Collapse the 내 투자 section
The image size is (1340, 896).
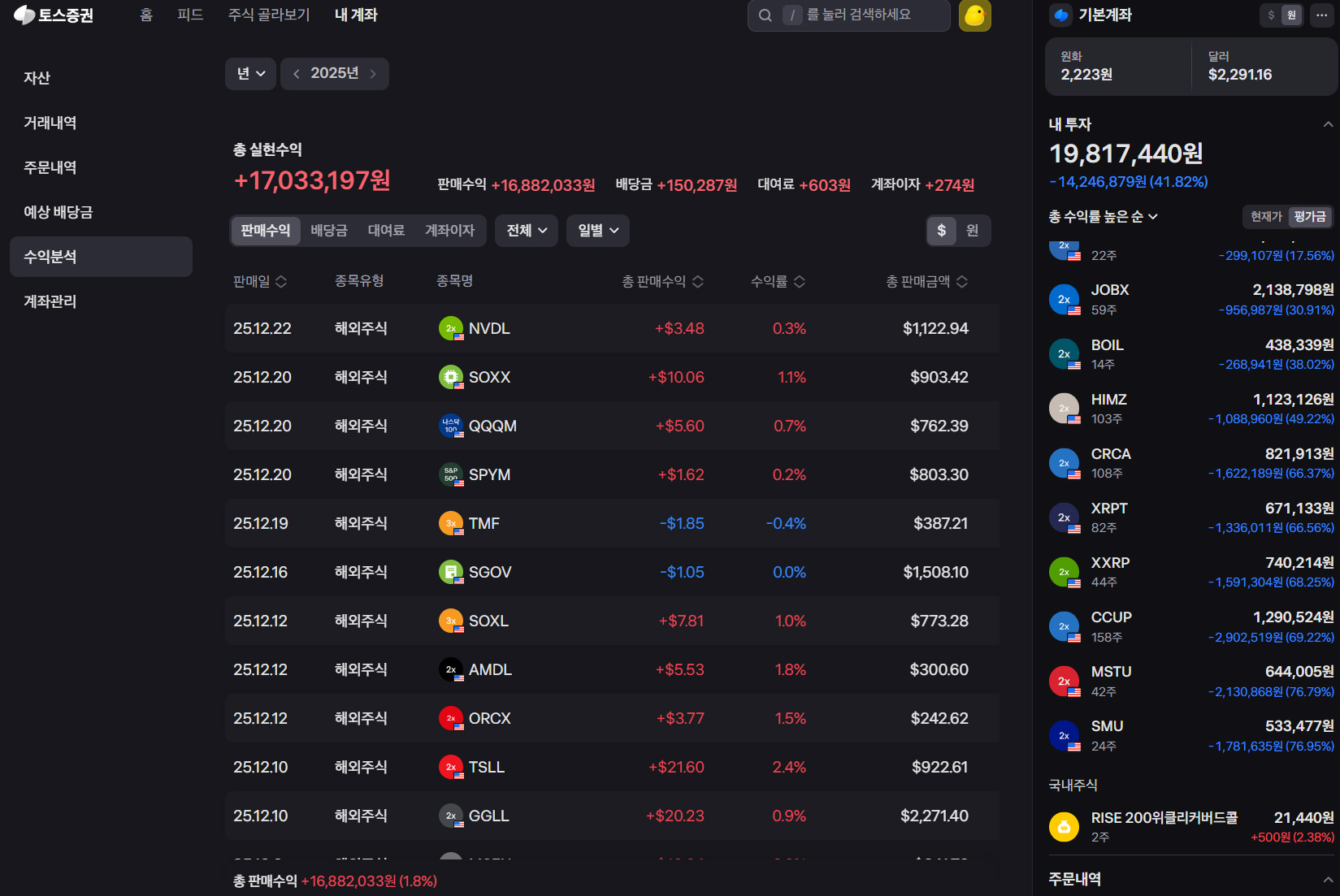[1328, 124]
